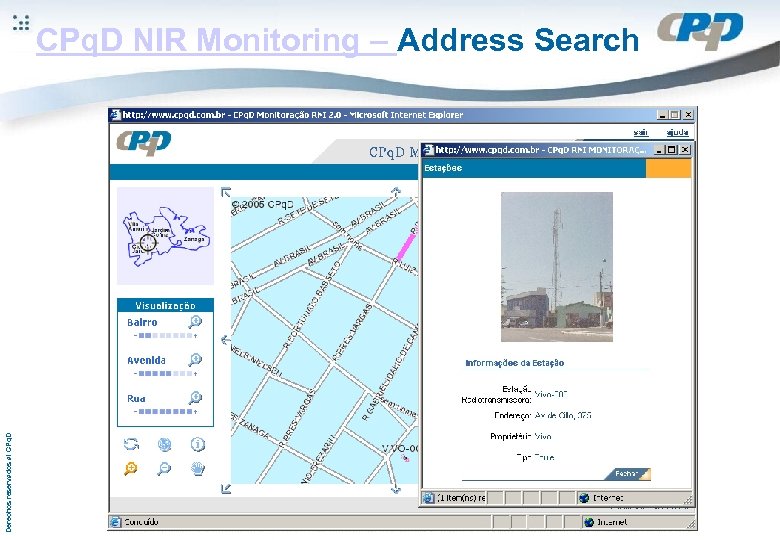Adjust the Rua zoom level bar
The image size is (780, 540).
[165, 412]
